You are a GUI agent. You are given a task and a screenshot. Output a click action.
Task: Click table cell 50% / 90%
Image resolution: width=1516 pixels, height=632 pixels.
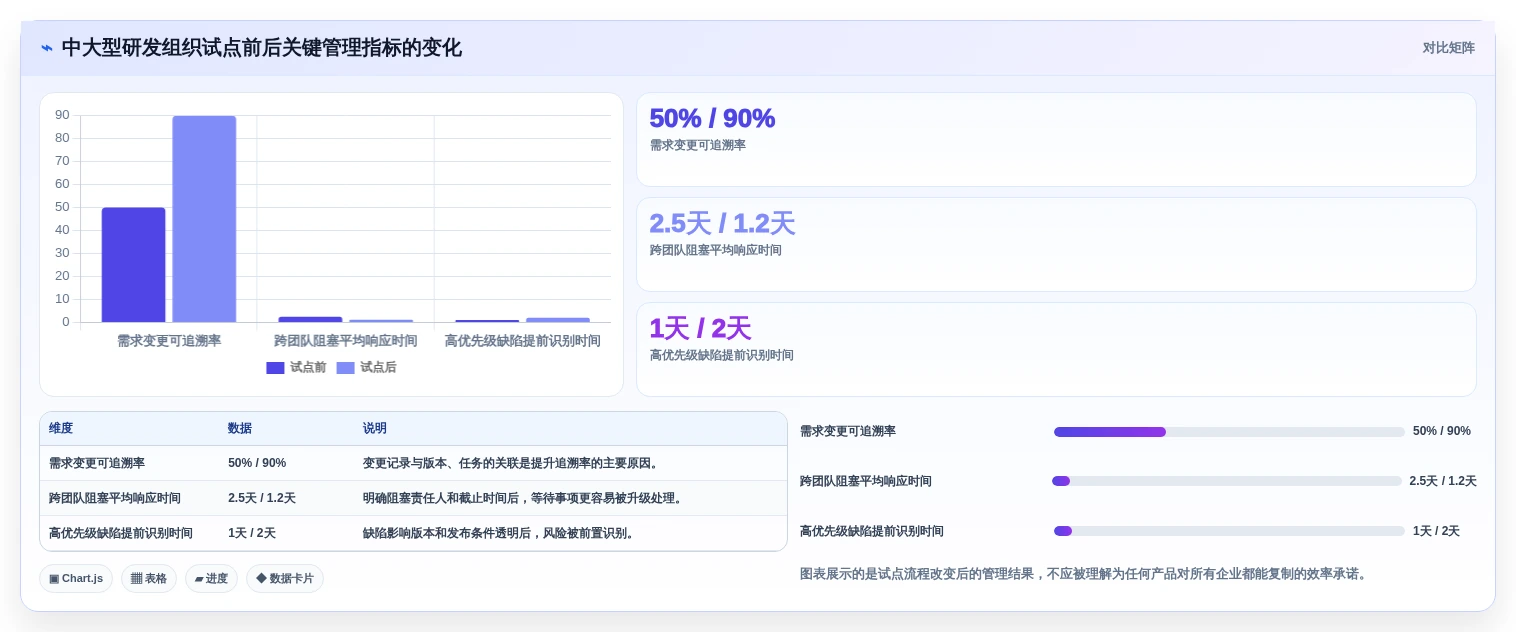(x=257, y=463)
